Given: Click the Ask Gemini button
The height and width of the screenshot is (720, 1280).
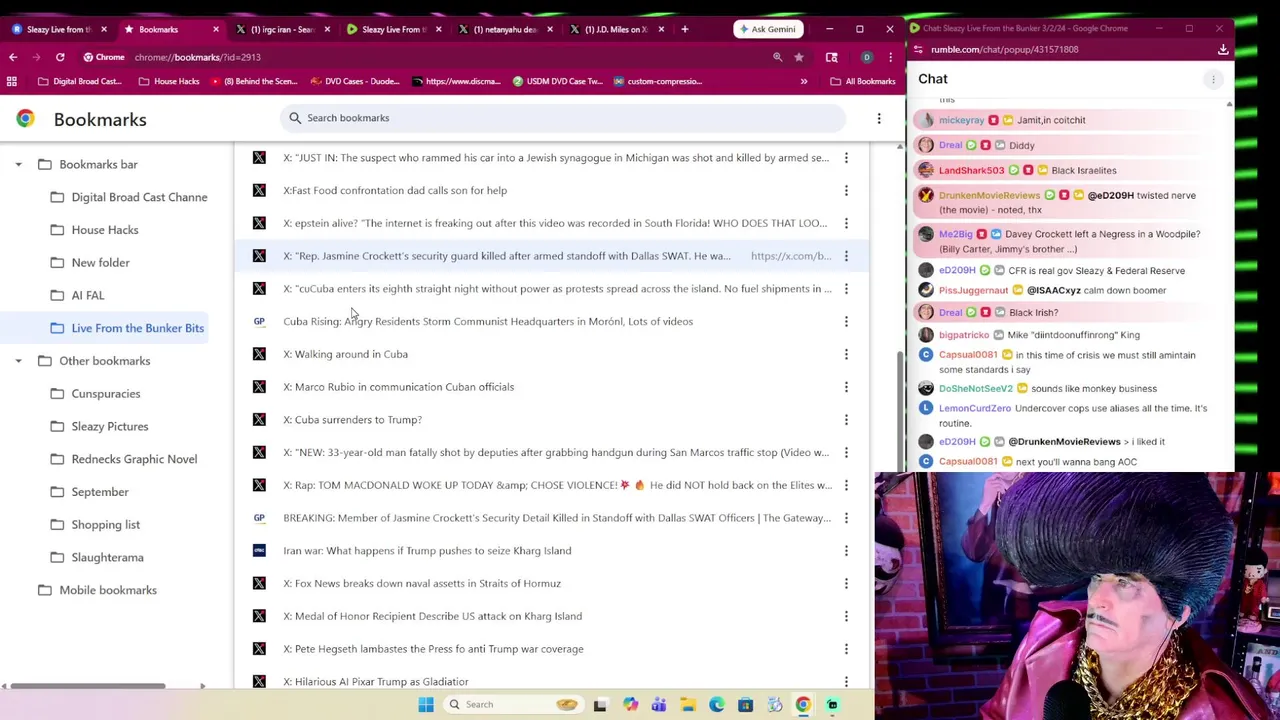Looking at the screenshot, I should pos(769,29).
